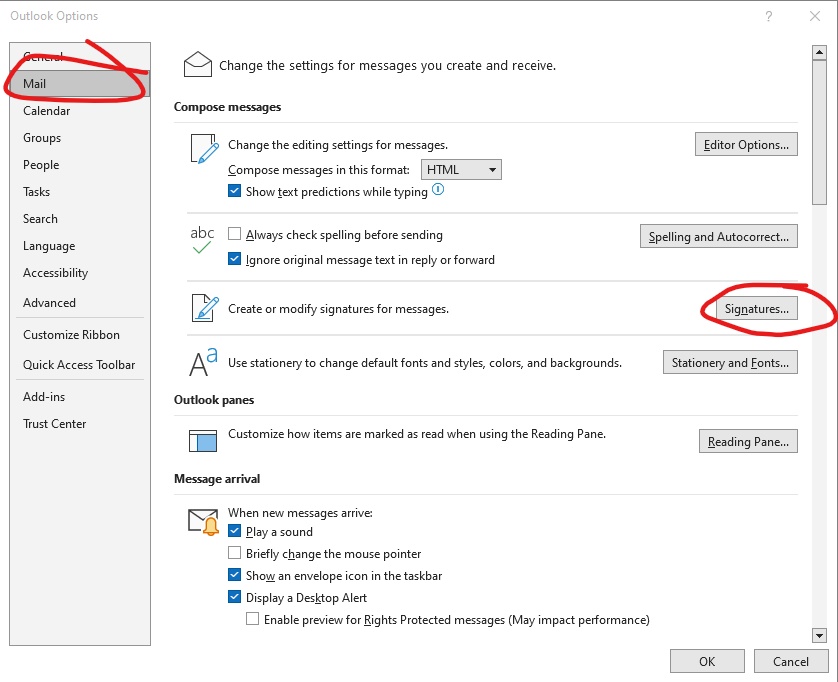
Task: Click the pencil-and-page editing settings icon
Action: click(205, 149)
